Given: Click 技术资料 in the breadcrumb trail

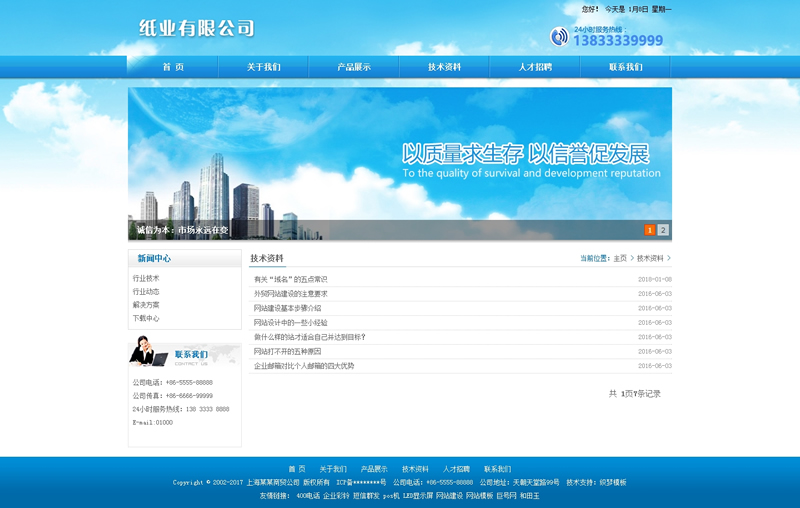Looking at the screenshot, I should 650,258.
